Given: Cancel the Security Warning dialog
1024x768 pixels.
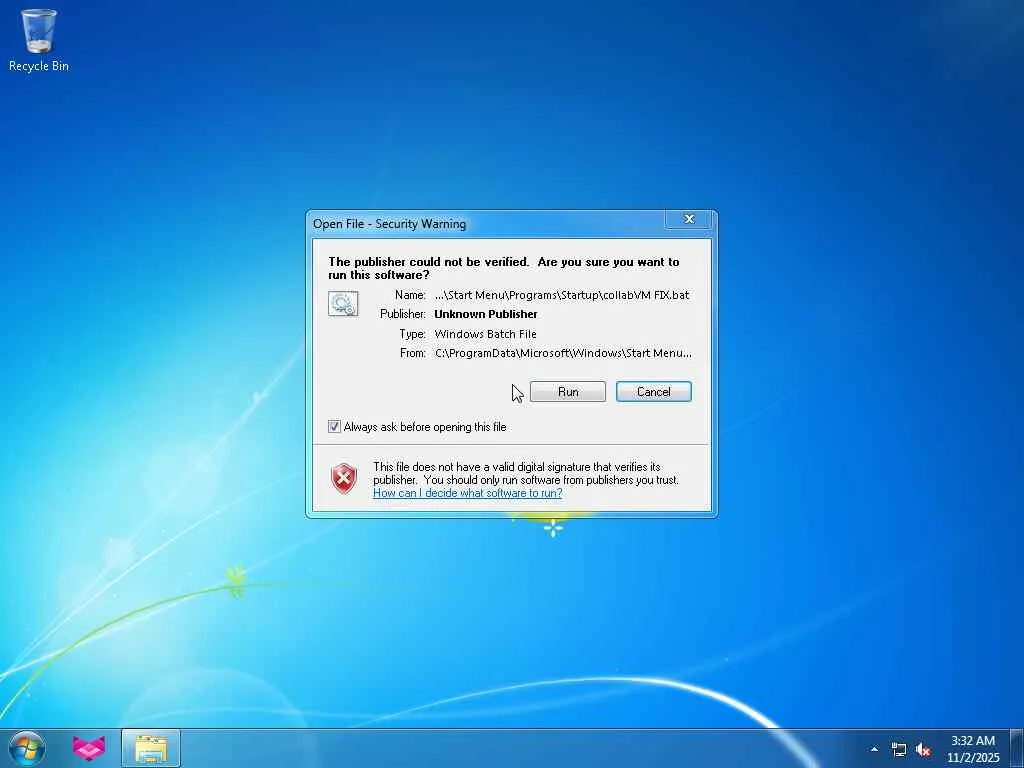Looking at the screenshot, I should coord(653,392).
